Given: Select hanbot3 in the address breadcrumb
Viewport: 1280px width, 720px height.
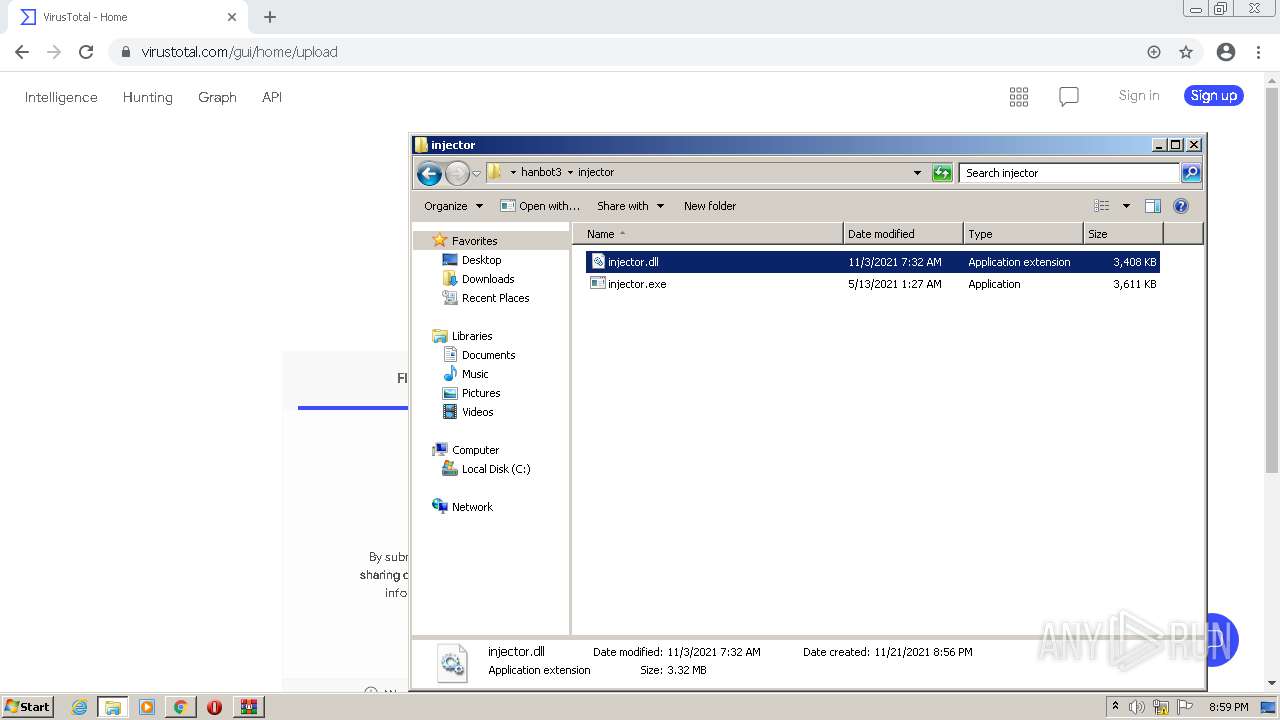Looking at the screenshot, I should coord(541,172).
